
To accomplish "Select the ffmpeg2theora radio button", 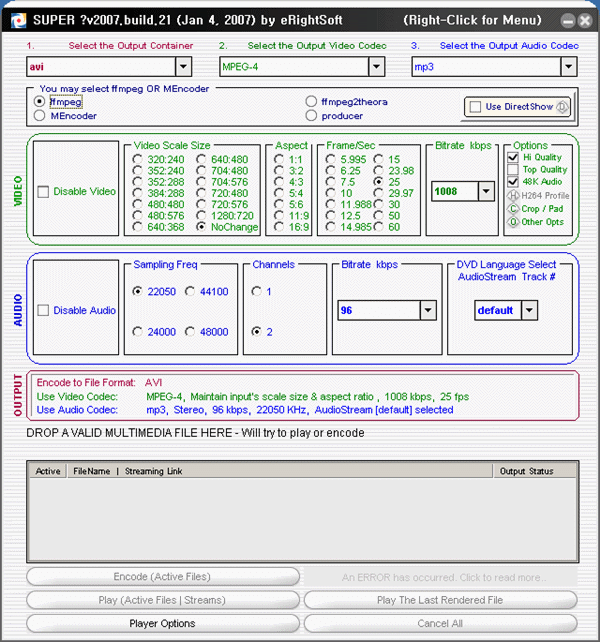I will pos(311,101).
